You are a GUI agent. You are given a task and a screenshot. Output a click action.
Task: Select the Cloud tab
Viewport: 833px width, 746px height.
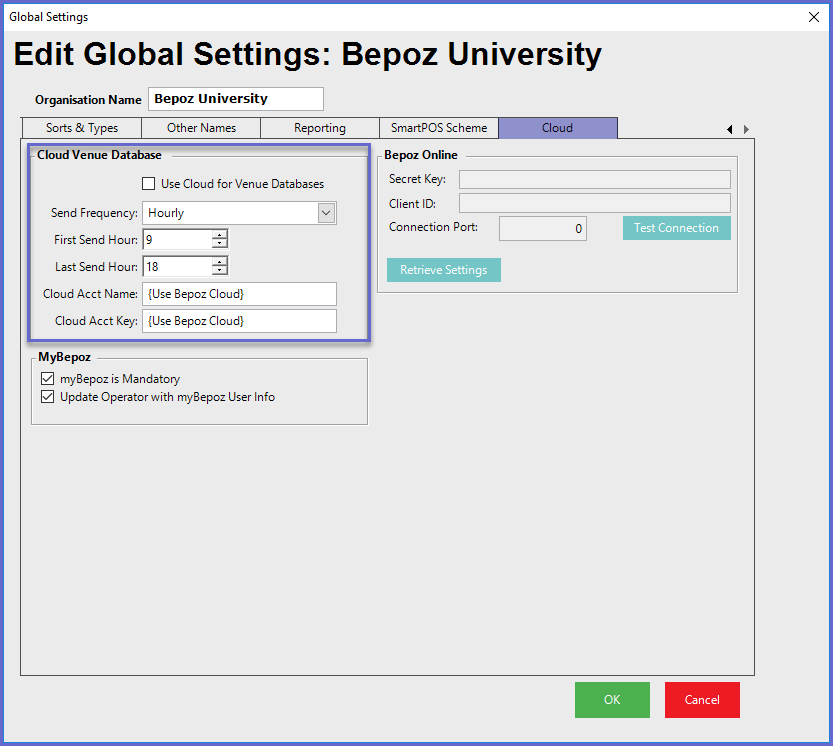558,128
